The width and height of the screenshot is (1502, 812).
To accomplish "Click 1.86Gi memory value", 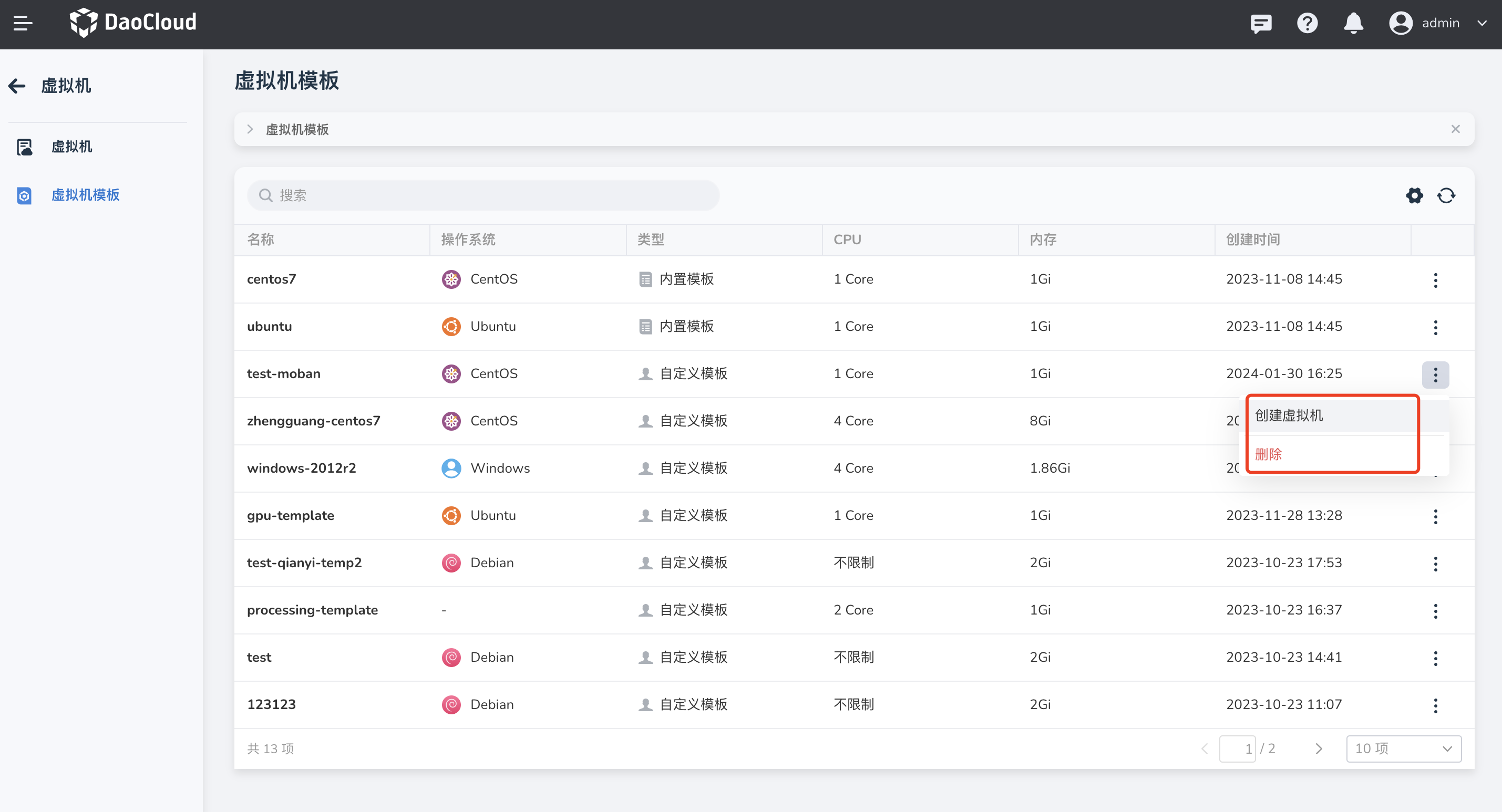I will point(1050,468).
